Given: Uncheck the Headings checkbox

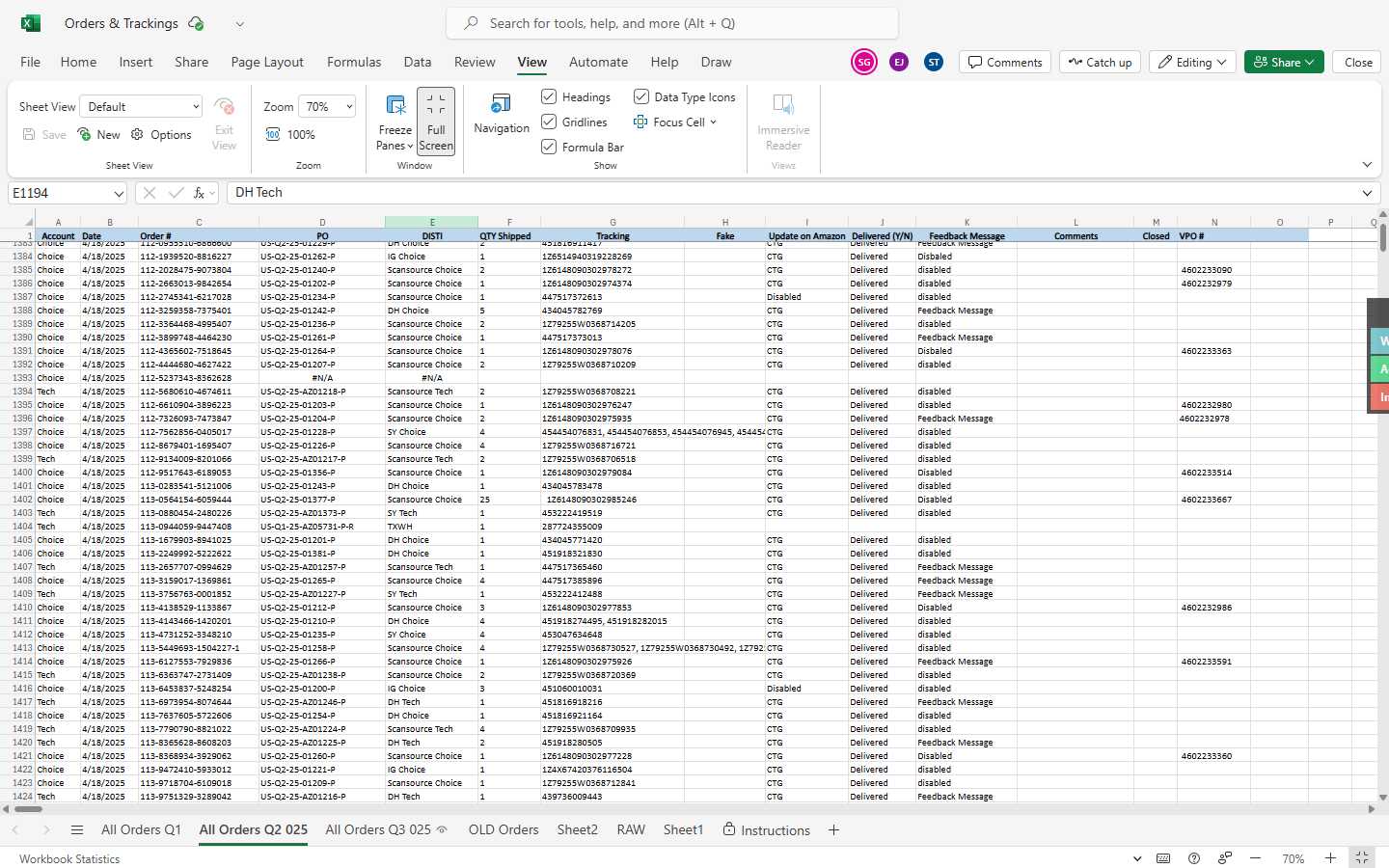Looking at the screenshot, I should [549, 96].
